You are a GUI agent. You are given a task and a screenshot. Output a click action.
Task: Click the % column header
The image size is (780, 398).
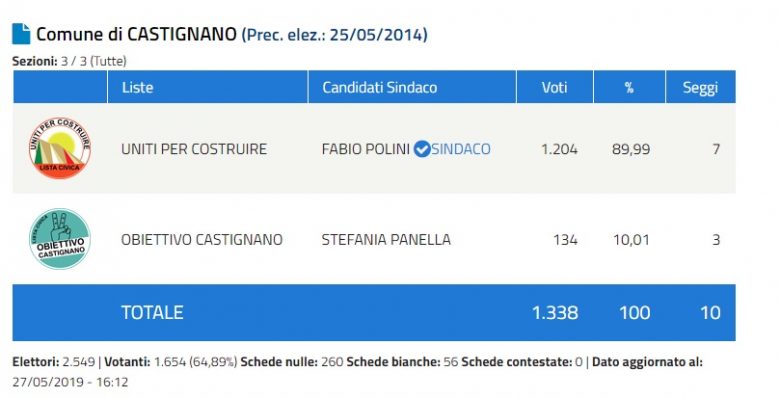click(x=629, y=87)
